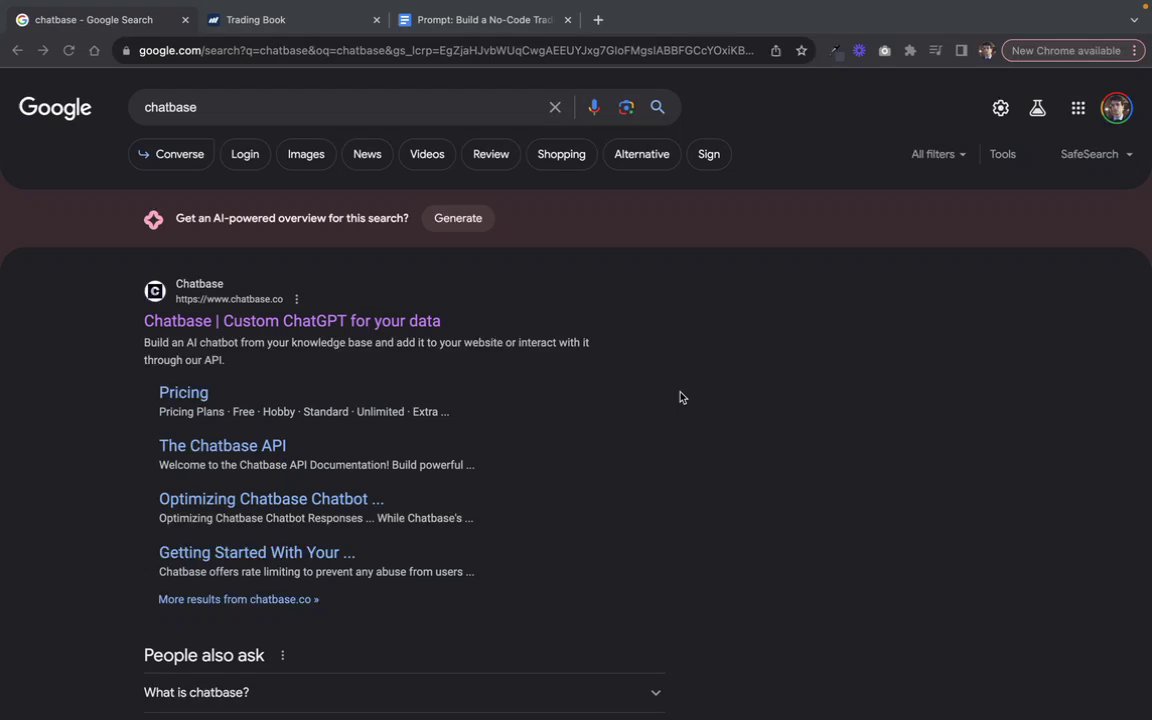This screenshot has width=1152, height=720.
Task: Select the Review filter chip
Action: click(491, 154)
